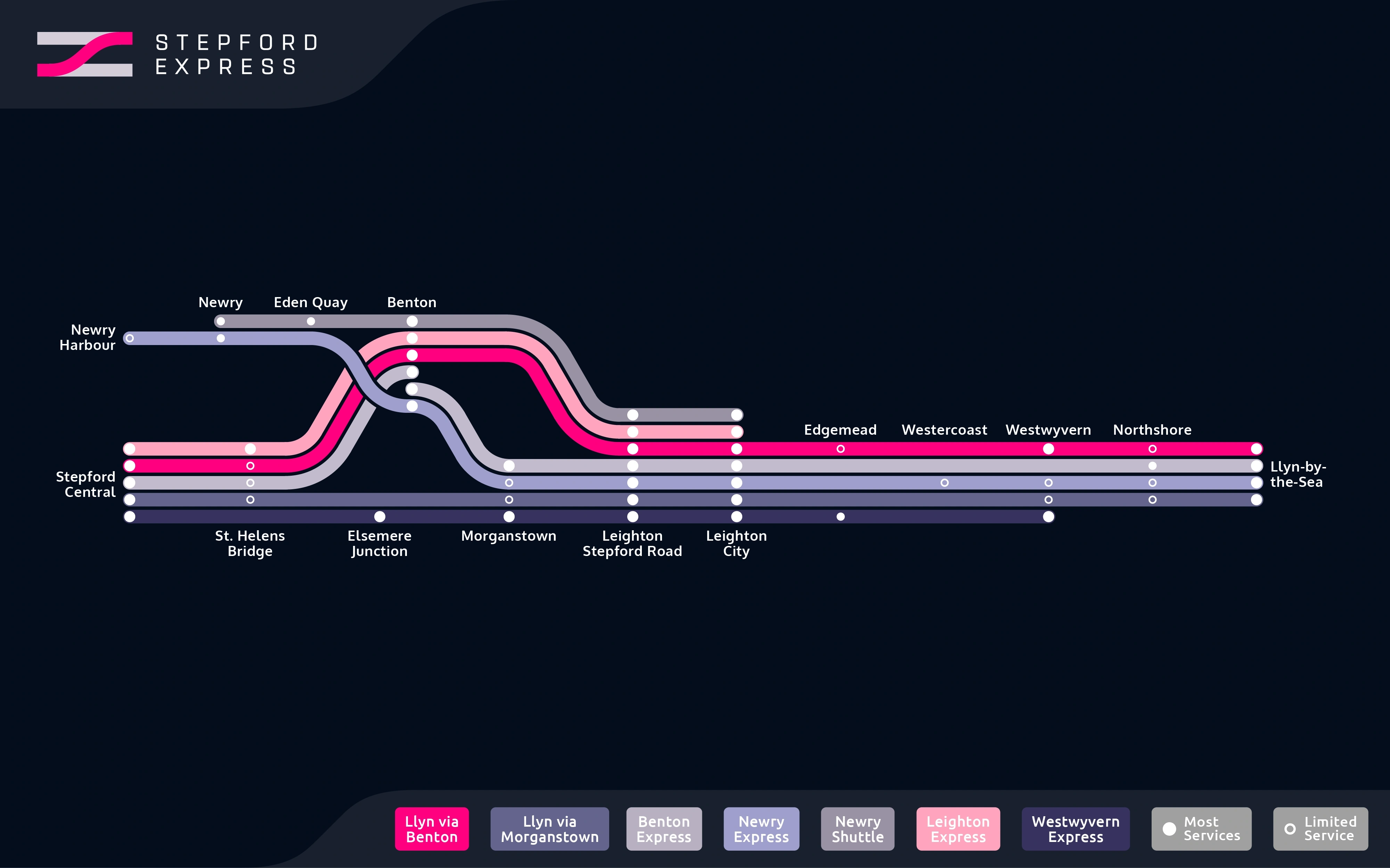Select the Llyn via Morganstown legend button
The image size is (1390, 868).
(x=549, y=829)
